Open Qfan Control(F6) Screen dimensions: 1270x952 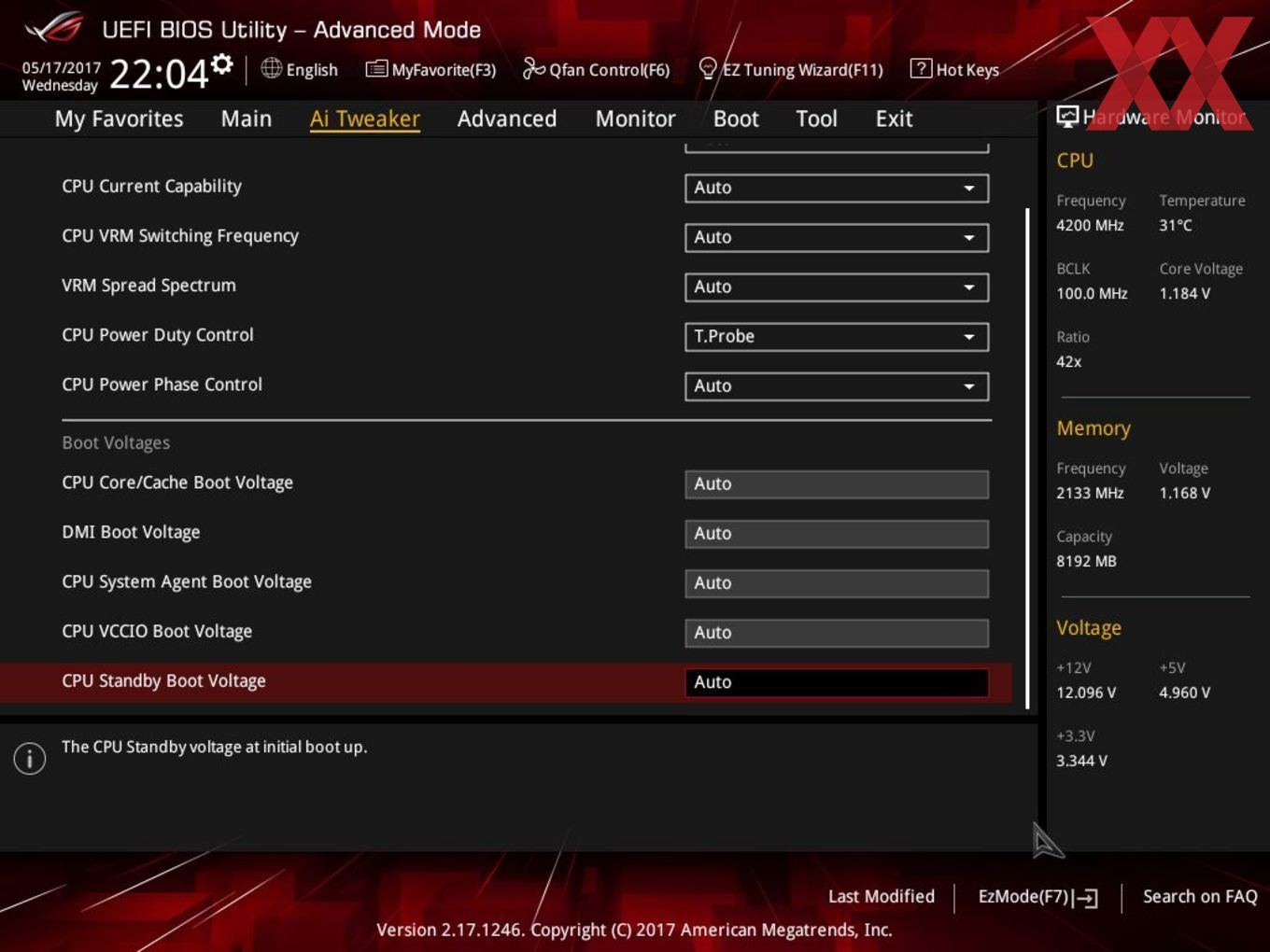point(596,69)
